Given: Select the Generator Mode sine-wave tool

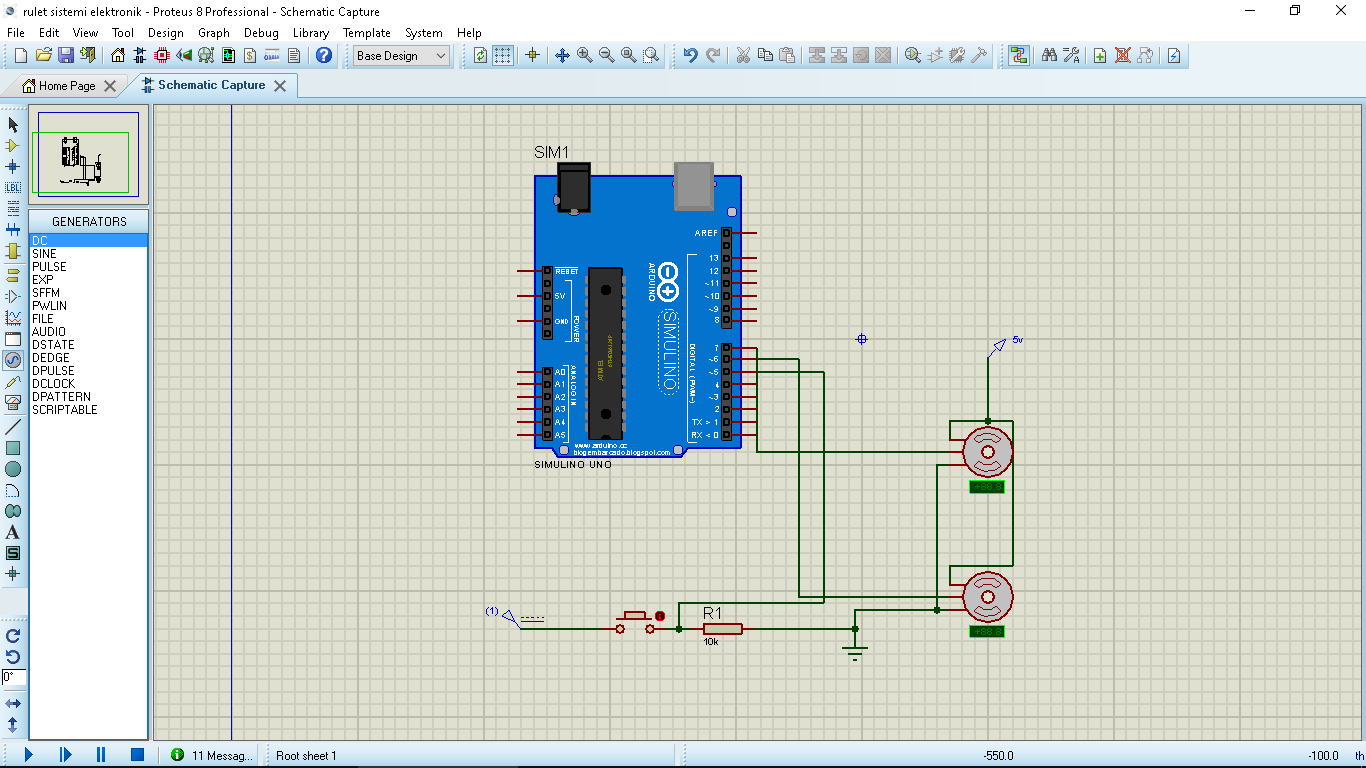Looking at the screenshot, I should click(13, 360).
